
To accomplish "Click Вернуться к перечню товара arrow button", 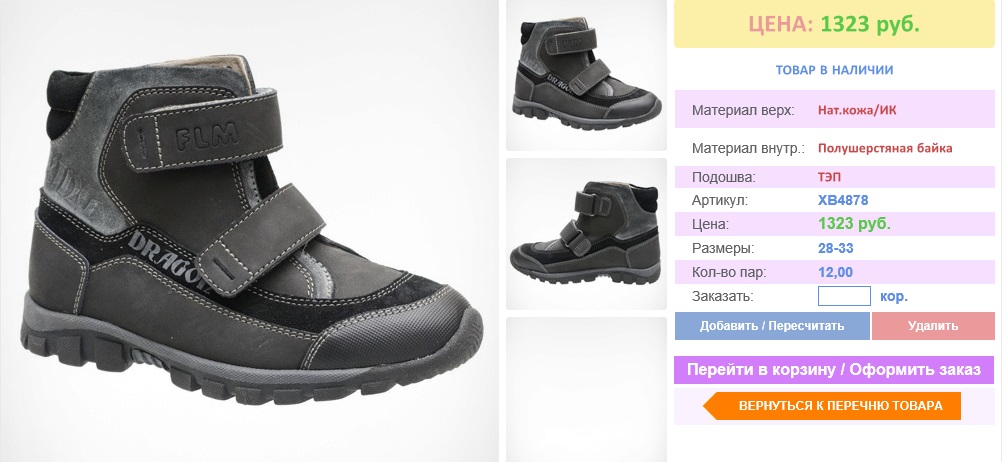I will point(832,406).
